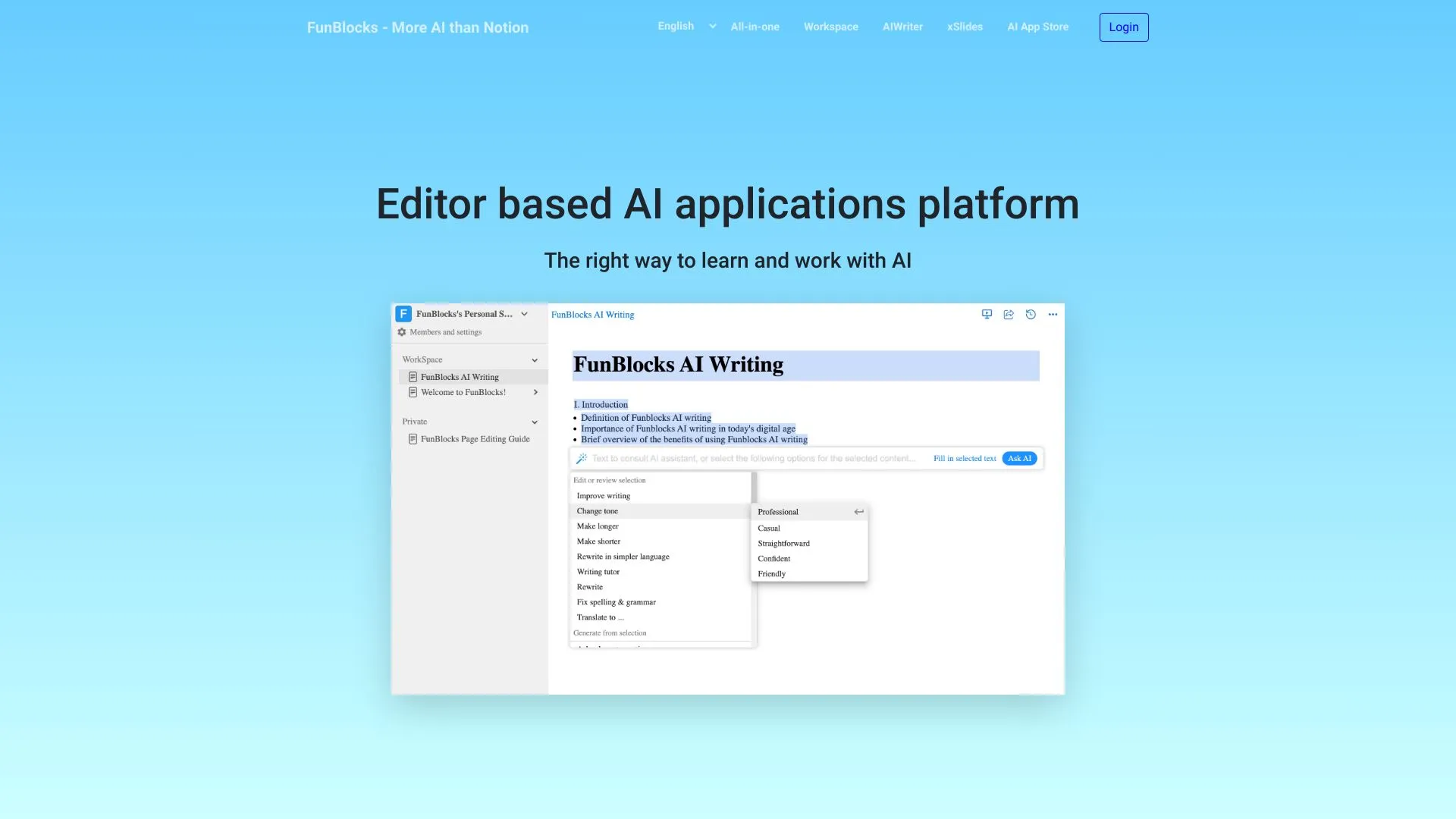Click the presentation slides icon in editor toolbar
The image size is (1456, 819).
pos(987,314)
